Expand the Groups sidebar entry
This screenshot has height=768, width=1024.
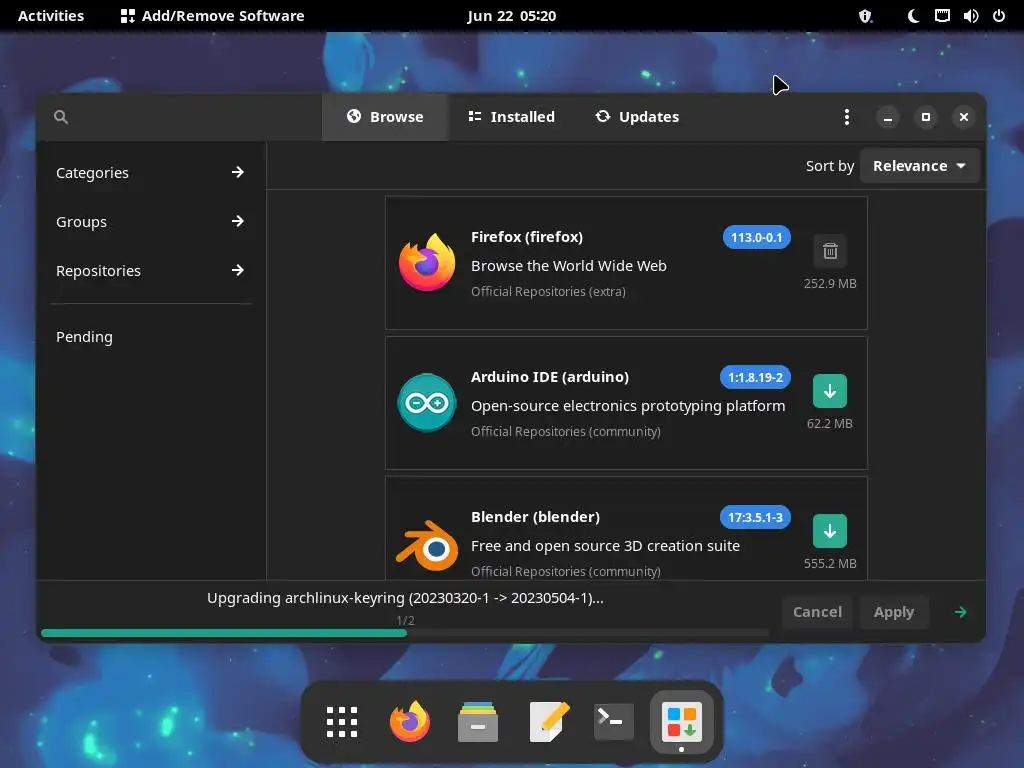[x=150, y=221]
